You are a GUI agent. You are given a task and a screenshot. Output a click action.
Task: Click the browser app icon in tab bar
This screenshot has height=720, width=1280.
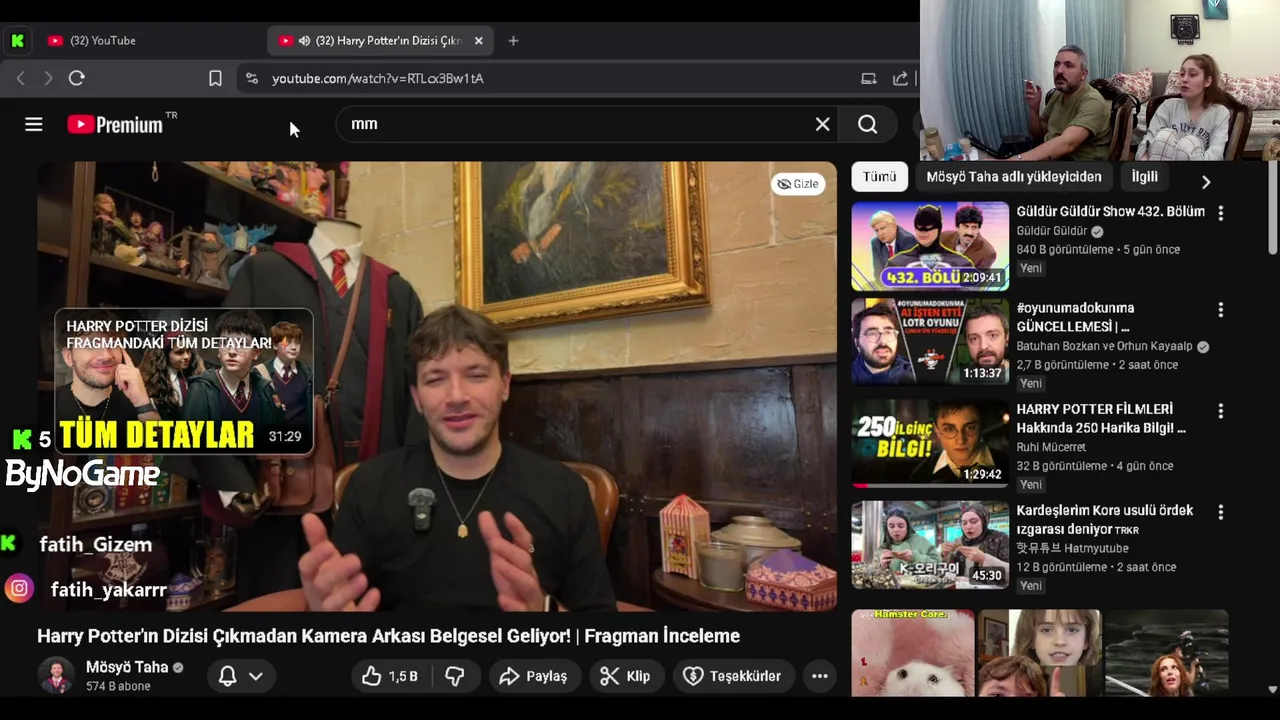tap(17, 41)
